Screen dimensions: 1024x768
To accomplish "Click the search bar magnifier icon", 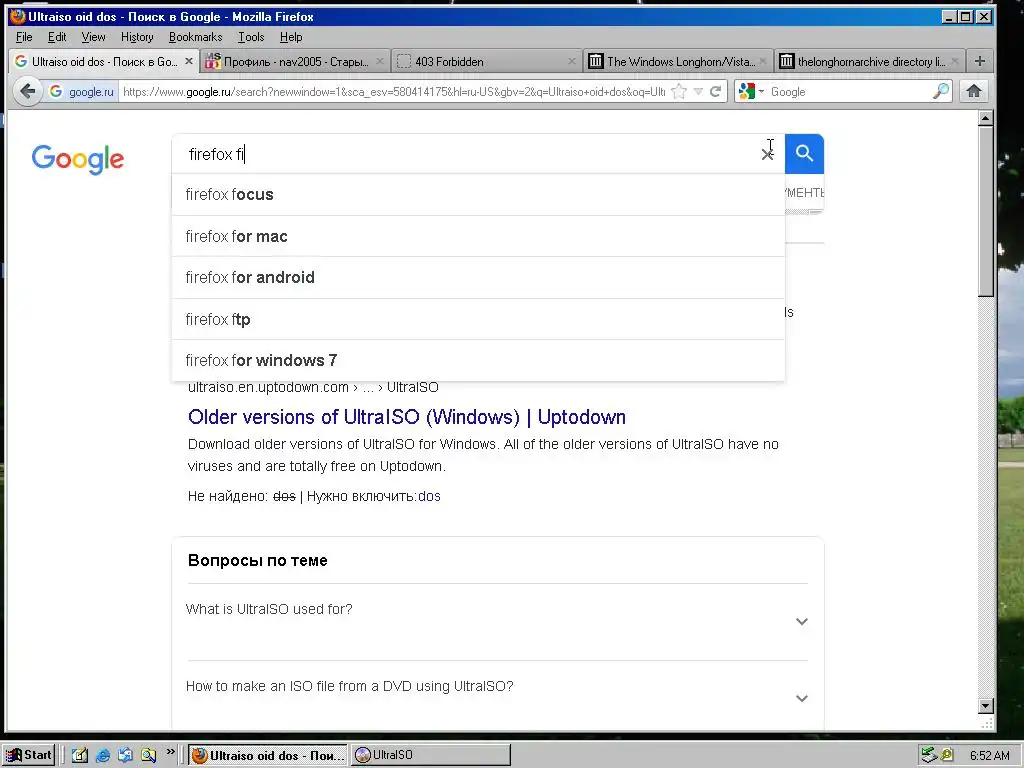I will coord(940,91).
